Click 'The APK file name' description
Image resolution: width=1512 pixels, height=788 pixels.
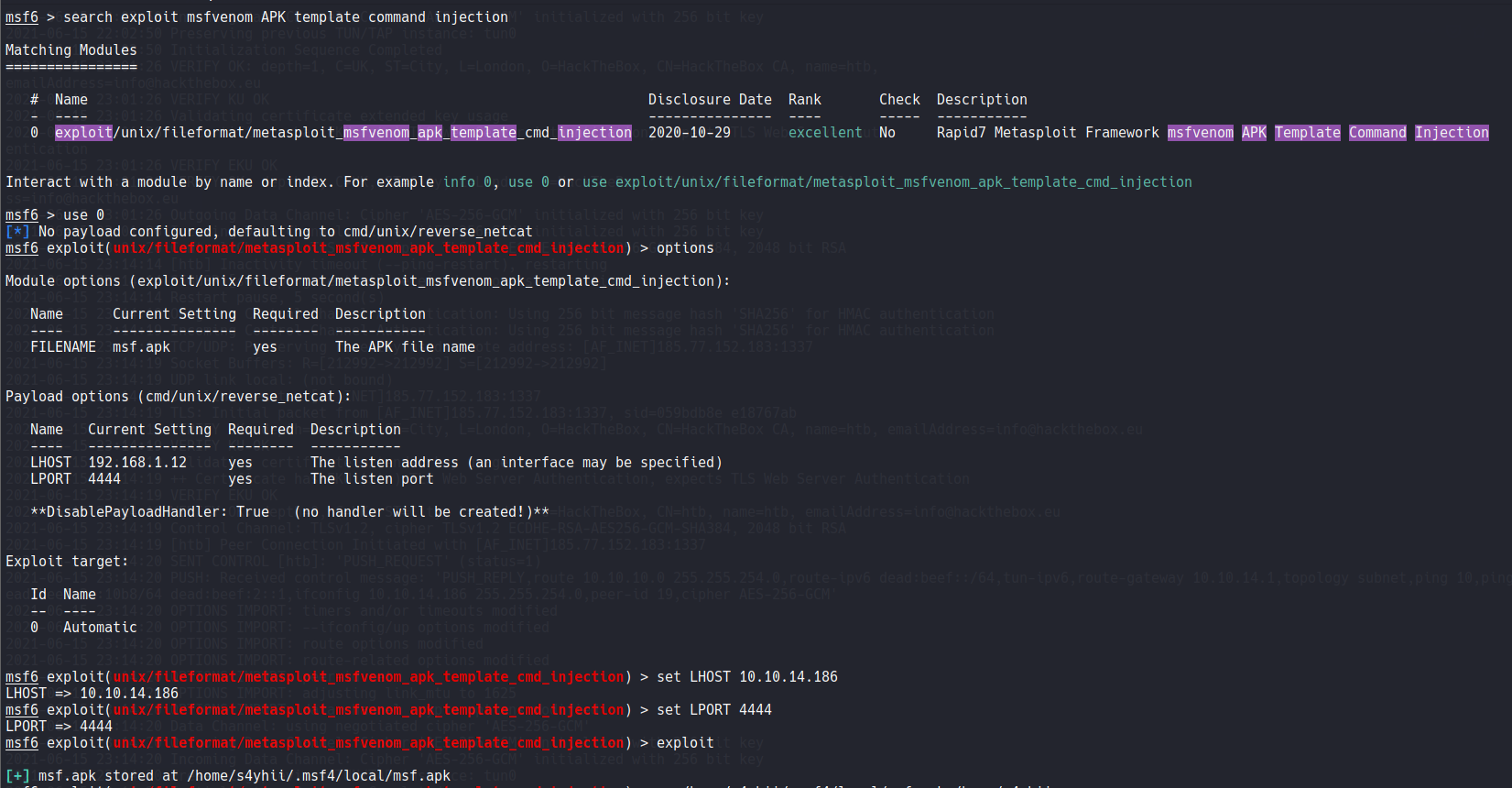pos(405,347)
